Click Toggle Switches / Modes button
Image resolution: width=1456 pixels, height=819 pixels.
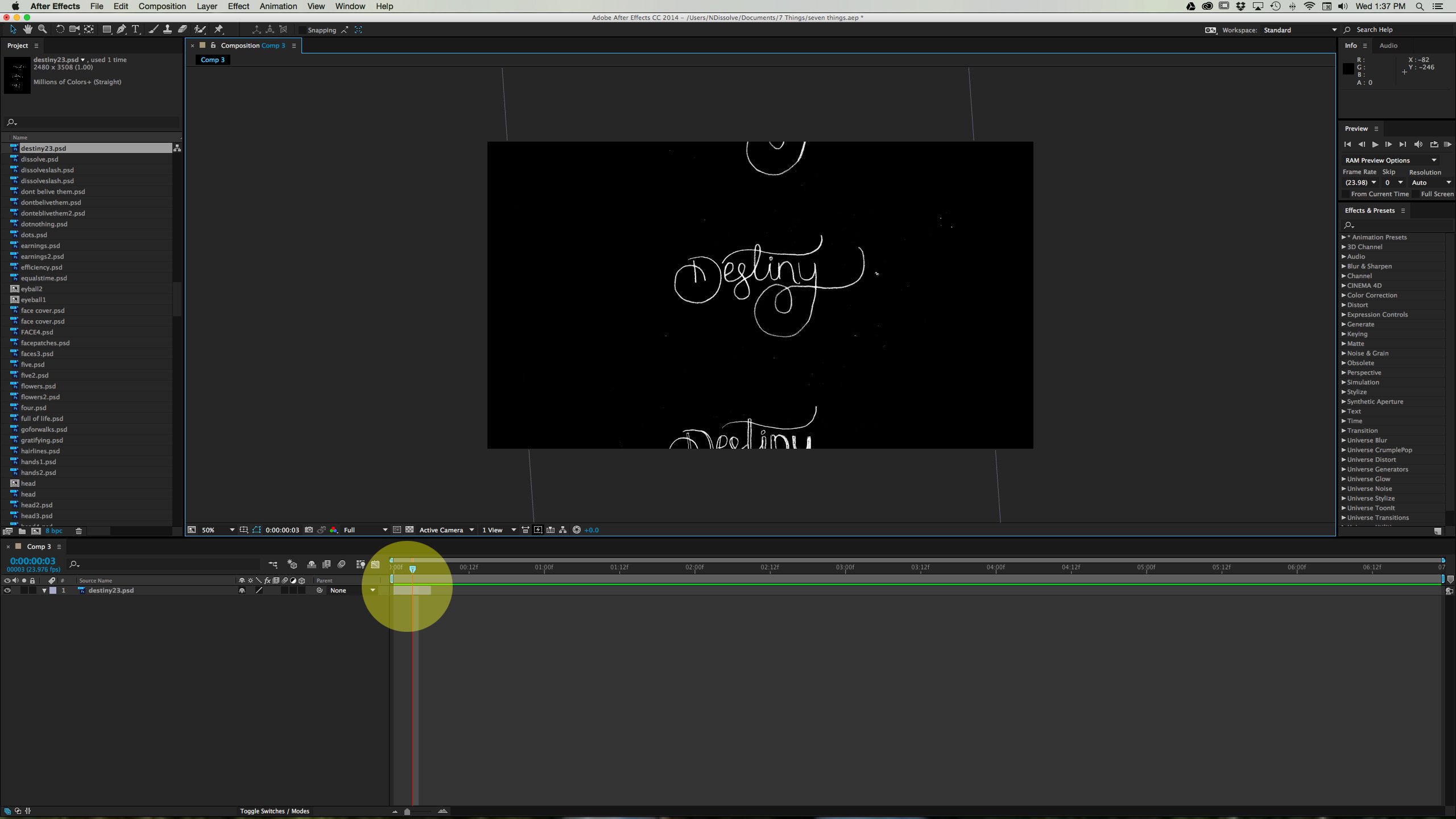click(x=274, y=811)
